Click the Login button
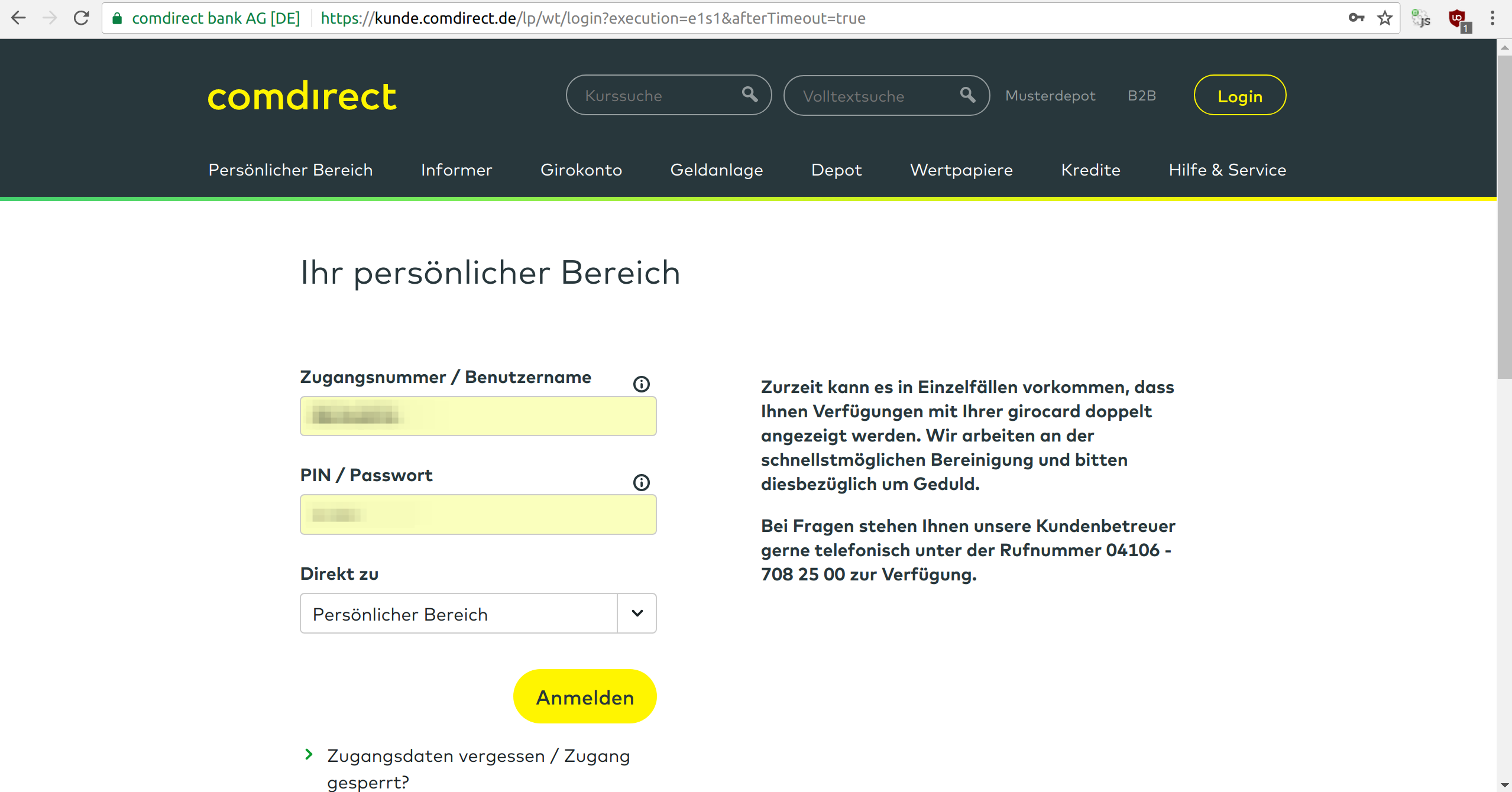 tap(1240, 95)
